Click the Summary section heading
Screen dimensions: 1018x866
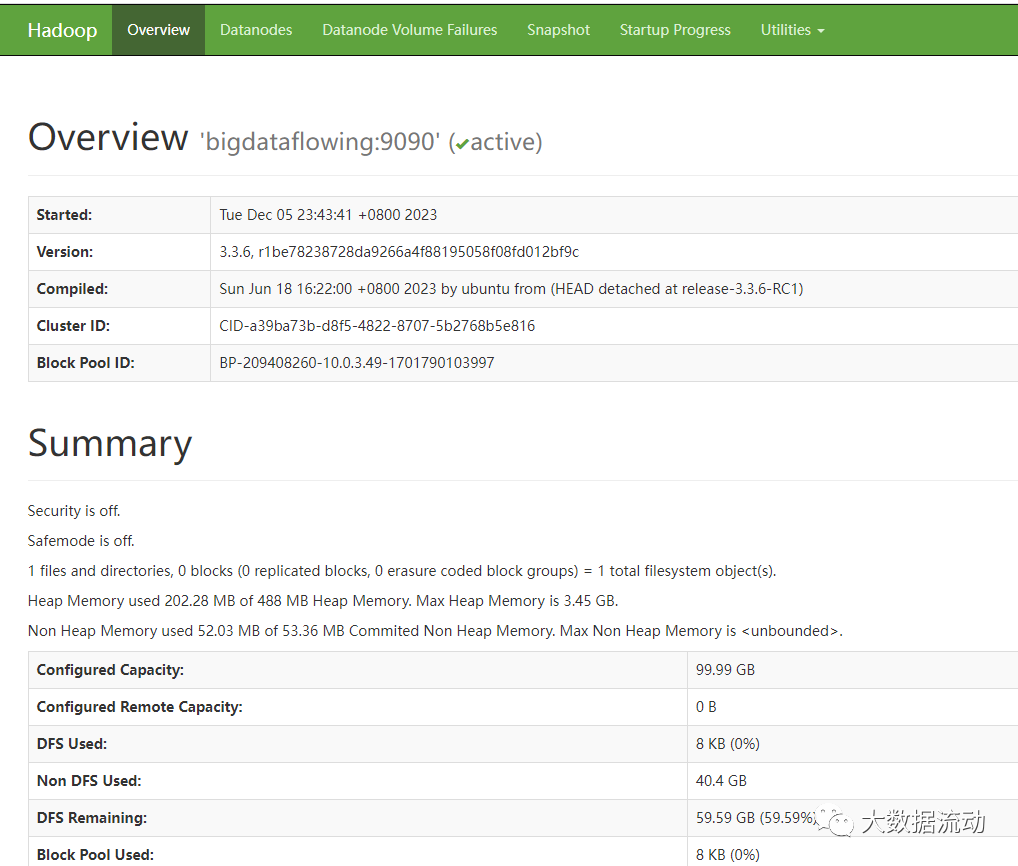110,441
